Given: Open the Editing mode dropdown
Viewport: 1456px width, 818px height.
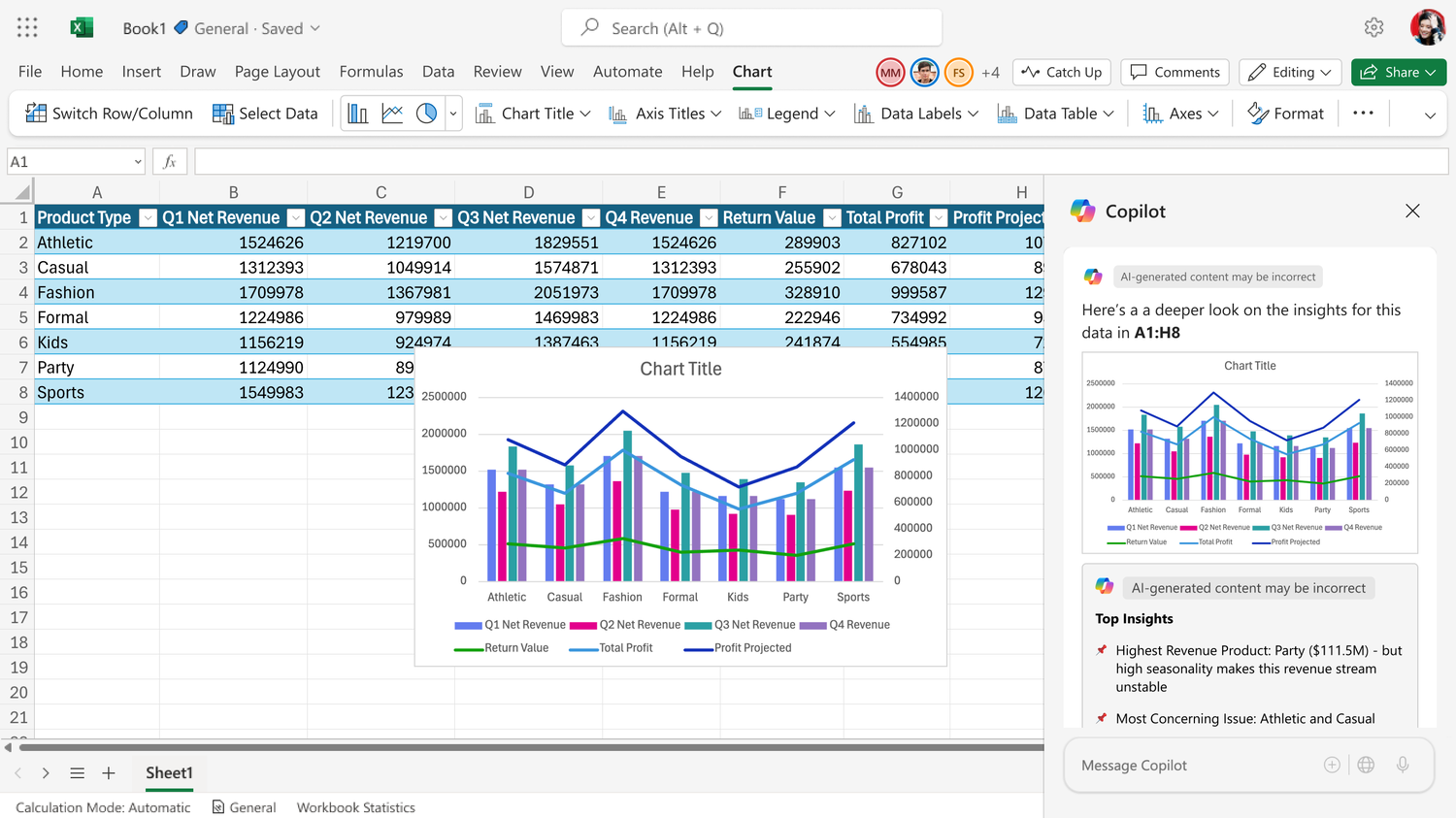Looking at the screenshot, I should pyautogui.click(x=1290, y=72).
